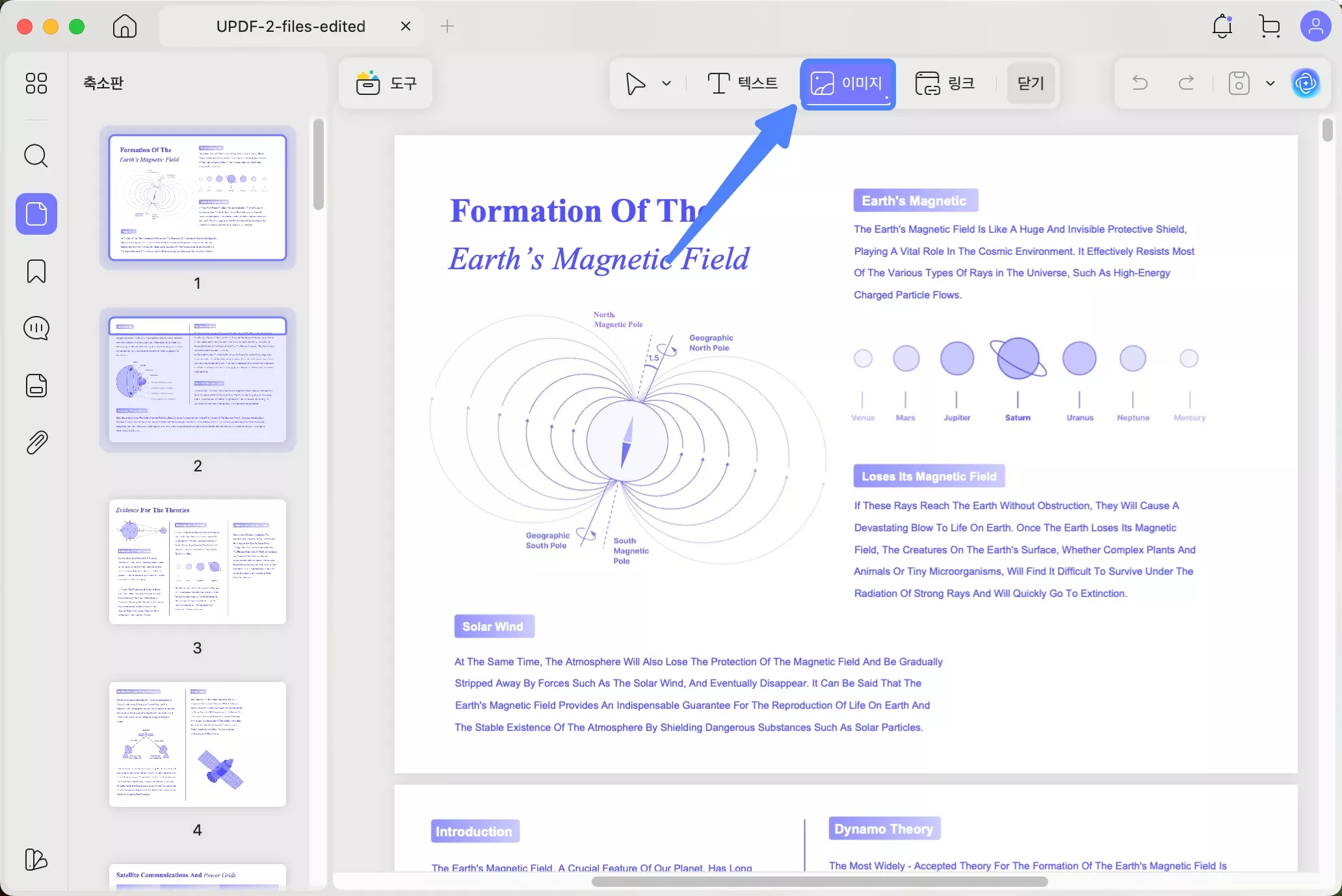1342x896 pixels.
Task: Click the 닫기 close button
Action: 1031,83
